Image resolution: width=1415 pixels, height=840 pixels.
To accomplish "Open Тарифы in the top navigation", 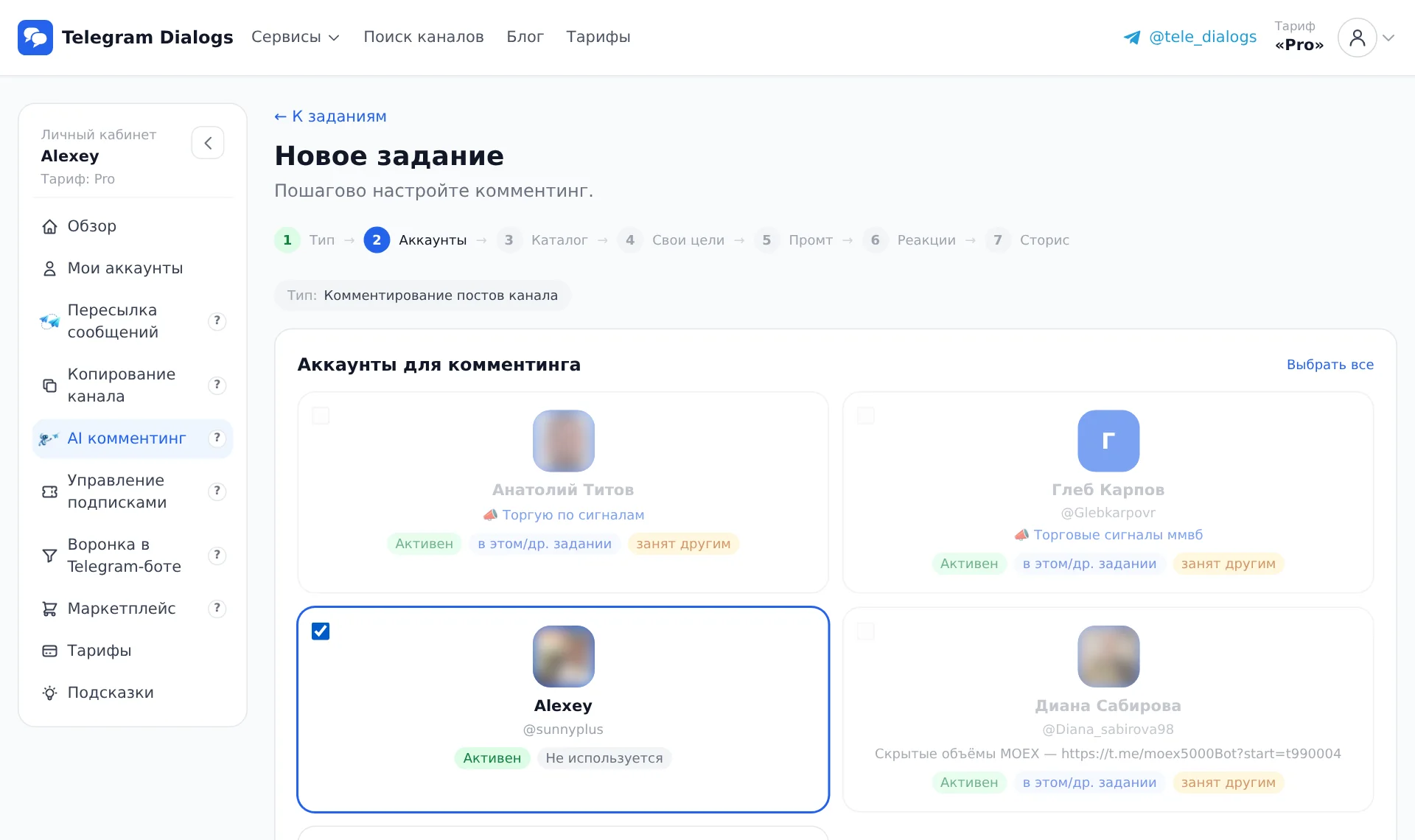I will pos(598,37).
